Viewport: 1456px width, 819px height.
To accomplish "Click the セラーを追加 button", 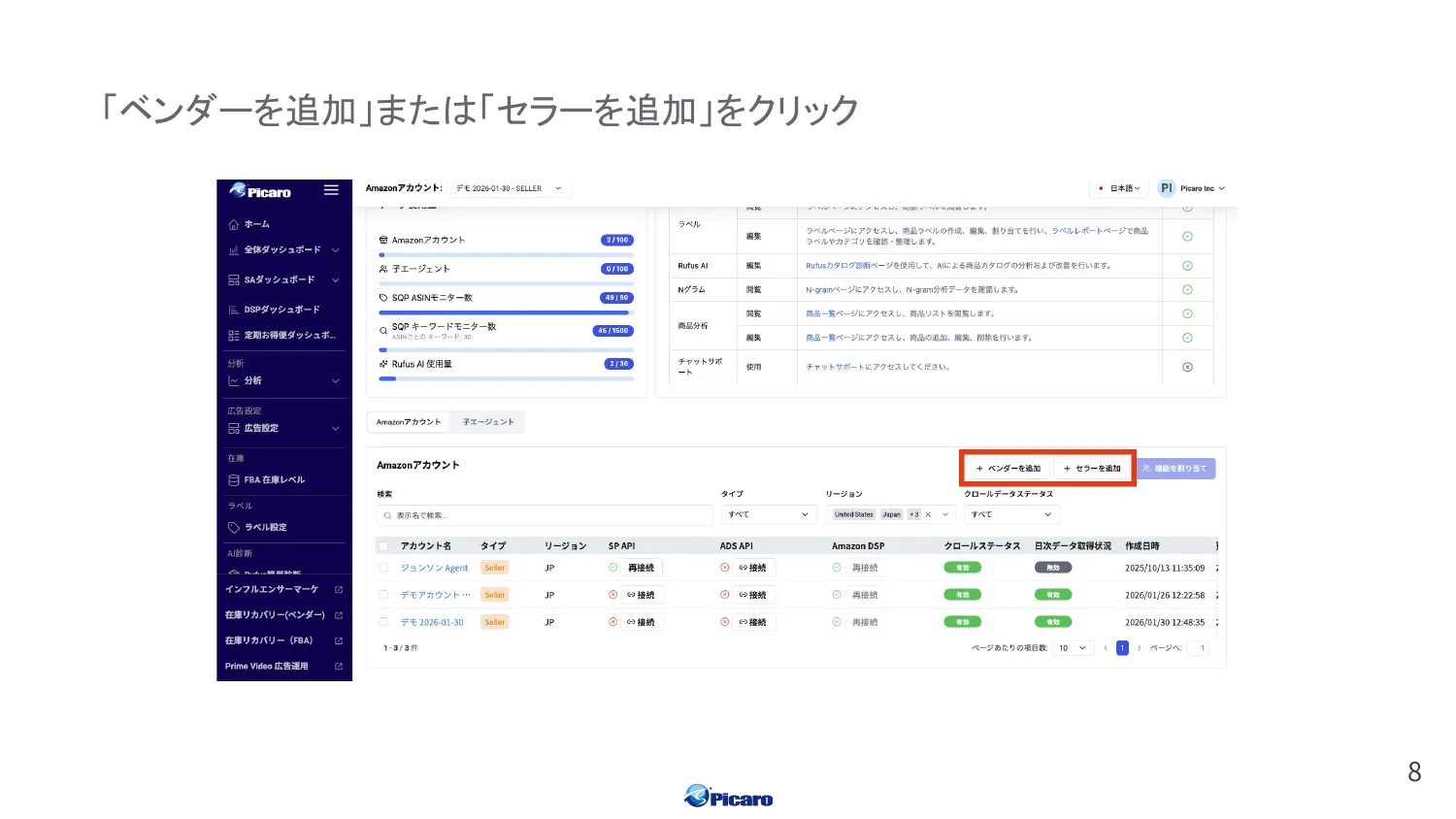I will click(x=1092, y=469).
